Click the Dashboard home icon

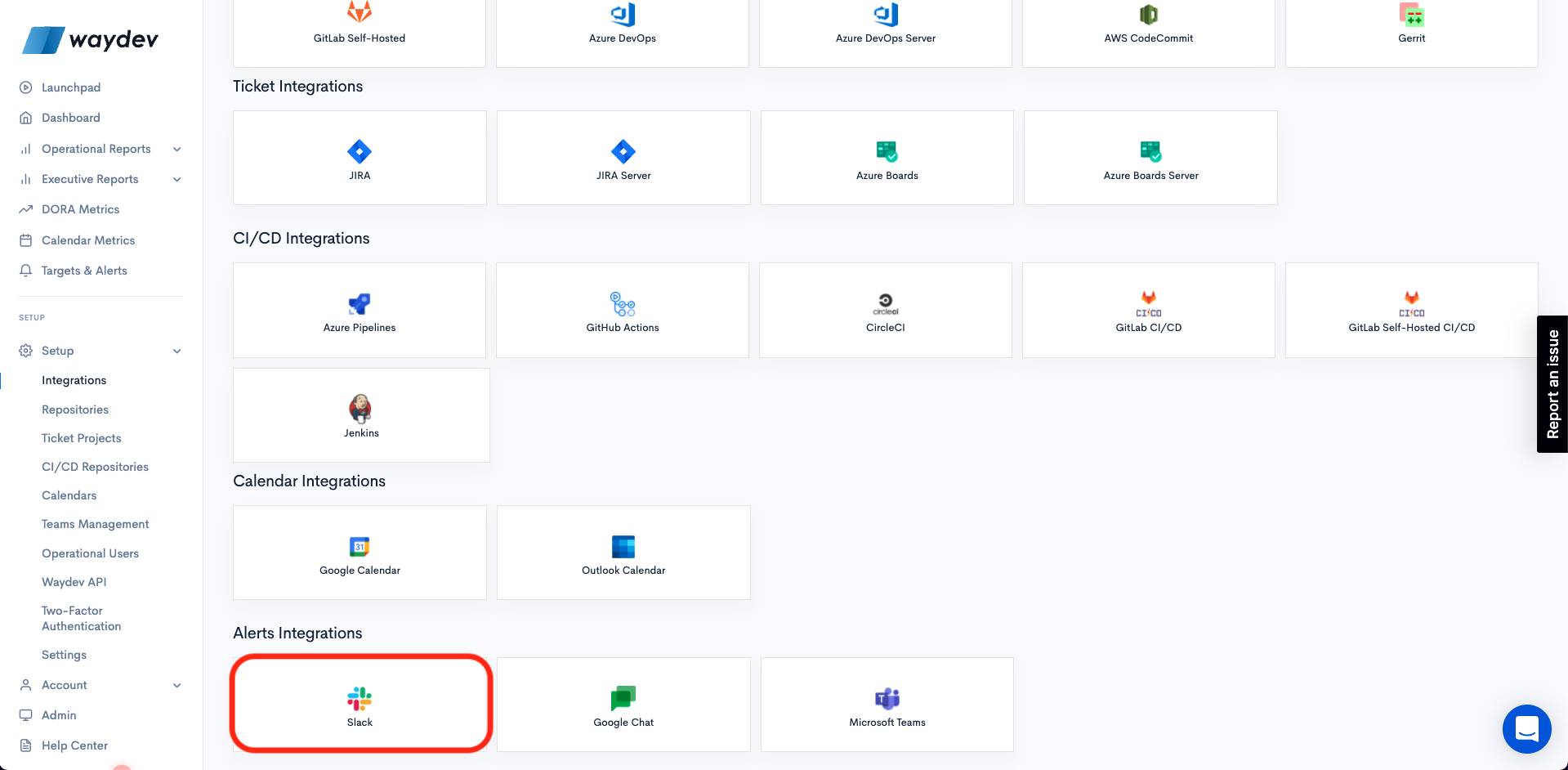pyautogui.click(x=26, y=118)
